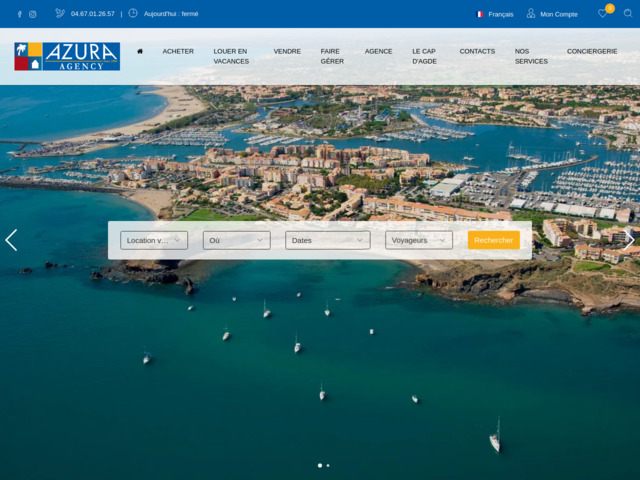Open the Où destination dropdown
640x480 pixels.
(237, 240)
